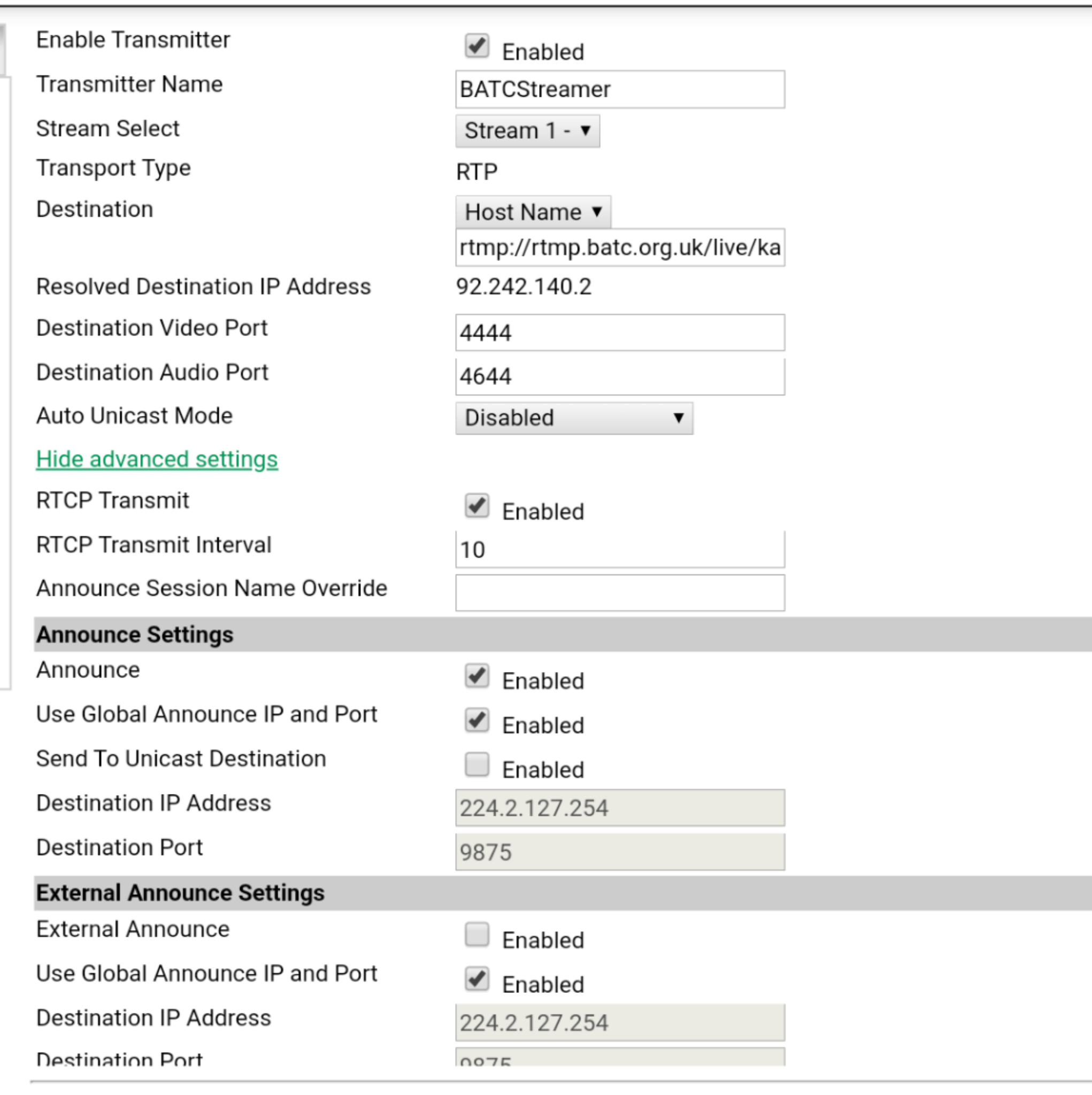The image size is (1092, 1095).
Task: Uncheck External Announce's global IP setting
Action: coord(477,979)
